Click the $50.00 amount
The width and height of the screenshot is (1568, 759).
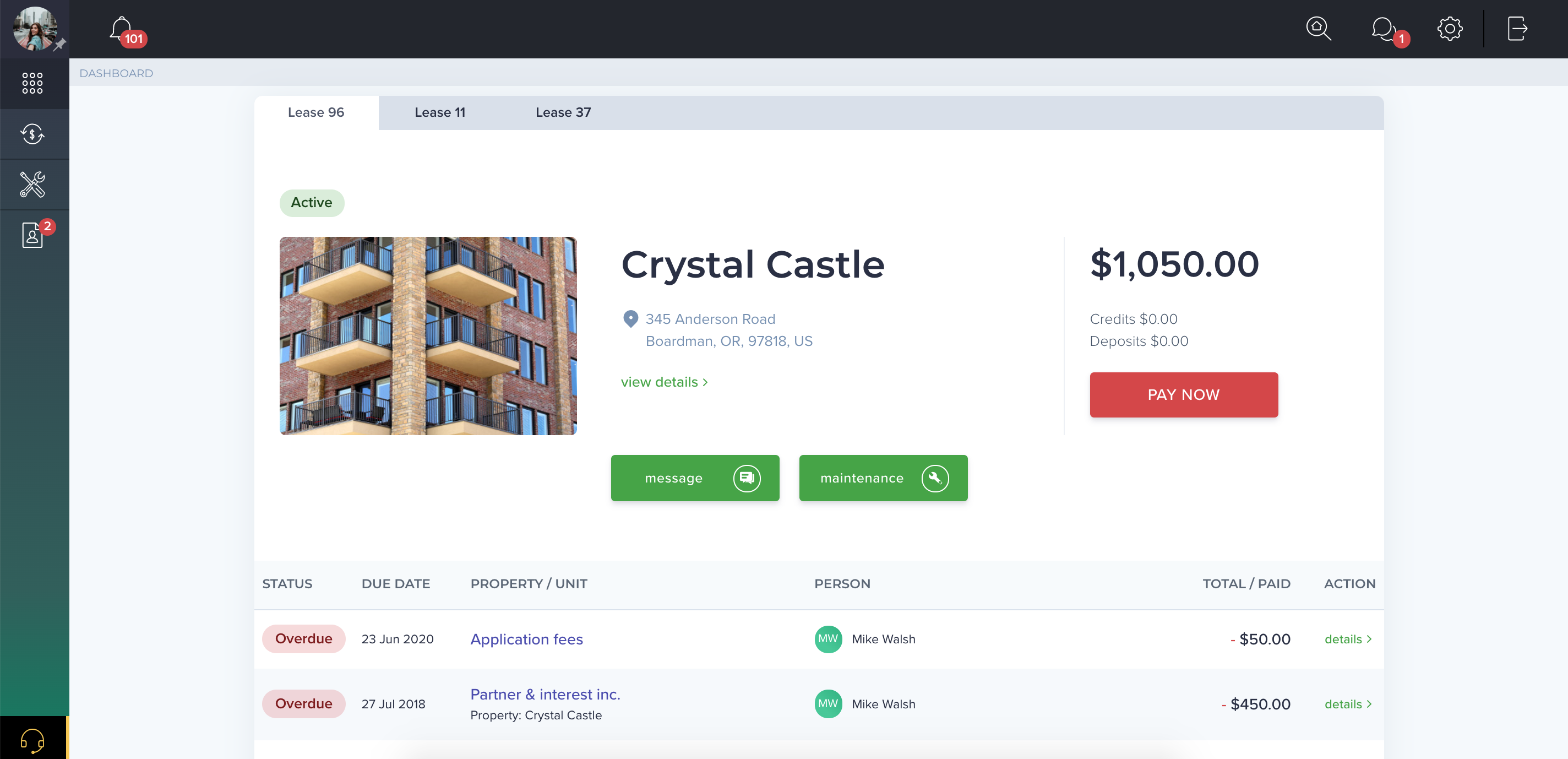pyautogui.click(x=1264, y=639)
